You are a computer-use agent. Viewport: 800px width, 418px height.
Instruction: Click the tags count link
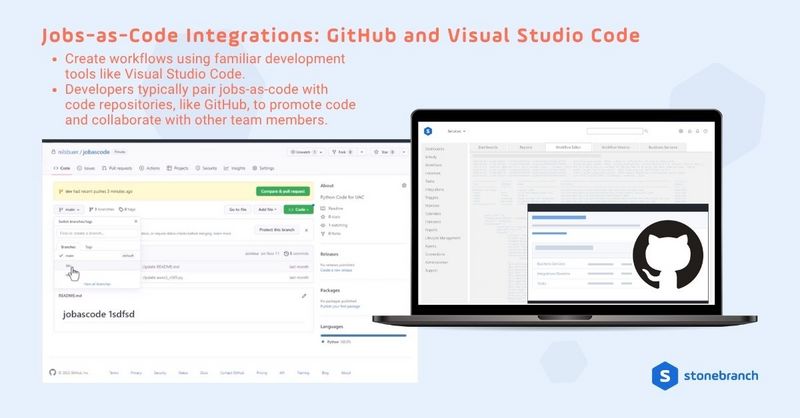[127, 209]
